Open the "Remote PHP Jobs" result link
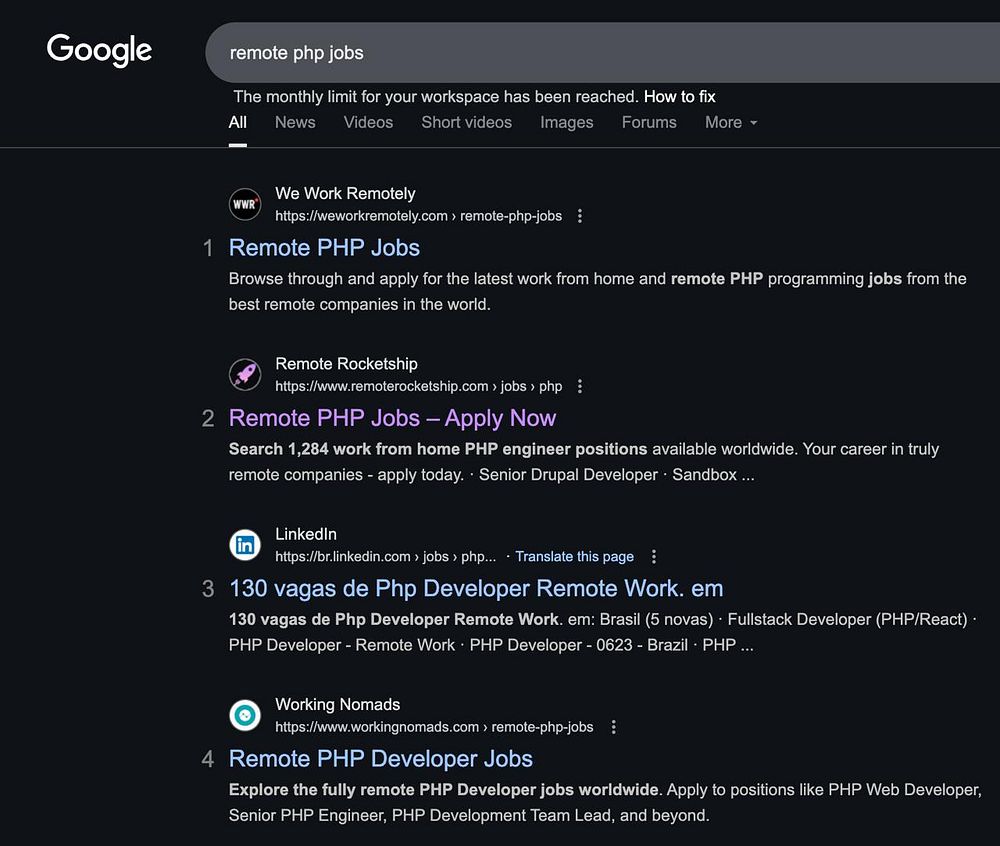1000x846 pixels. click(324, 247)
